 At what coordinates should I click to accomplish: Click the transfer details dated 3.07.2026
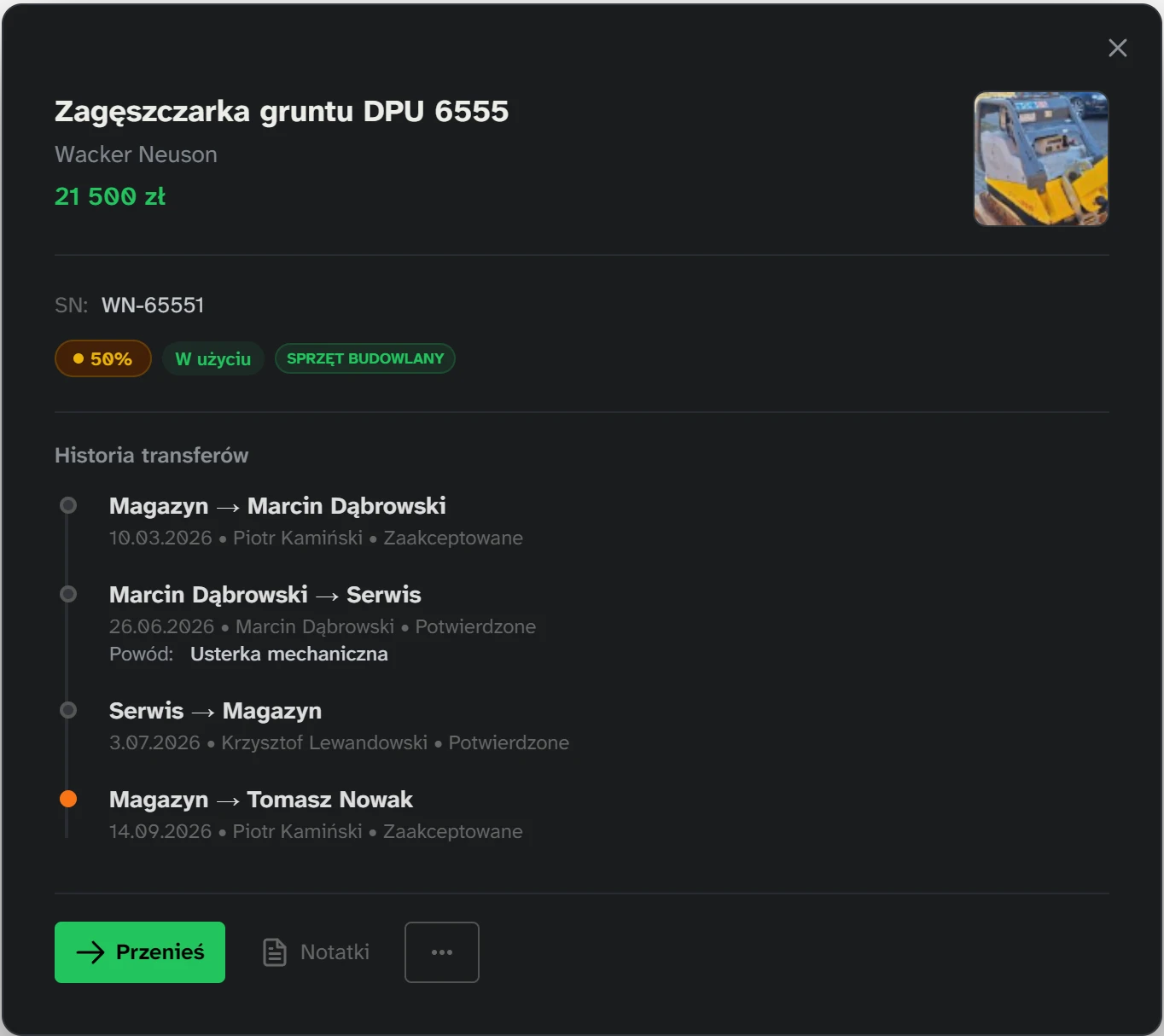coord(339,743)
